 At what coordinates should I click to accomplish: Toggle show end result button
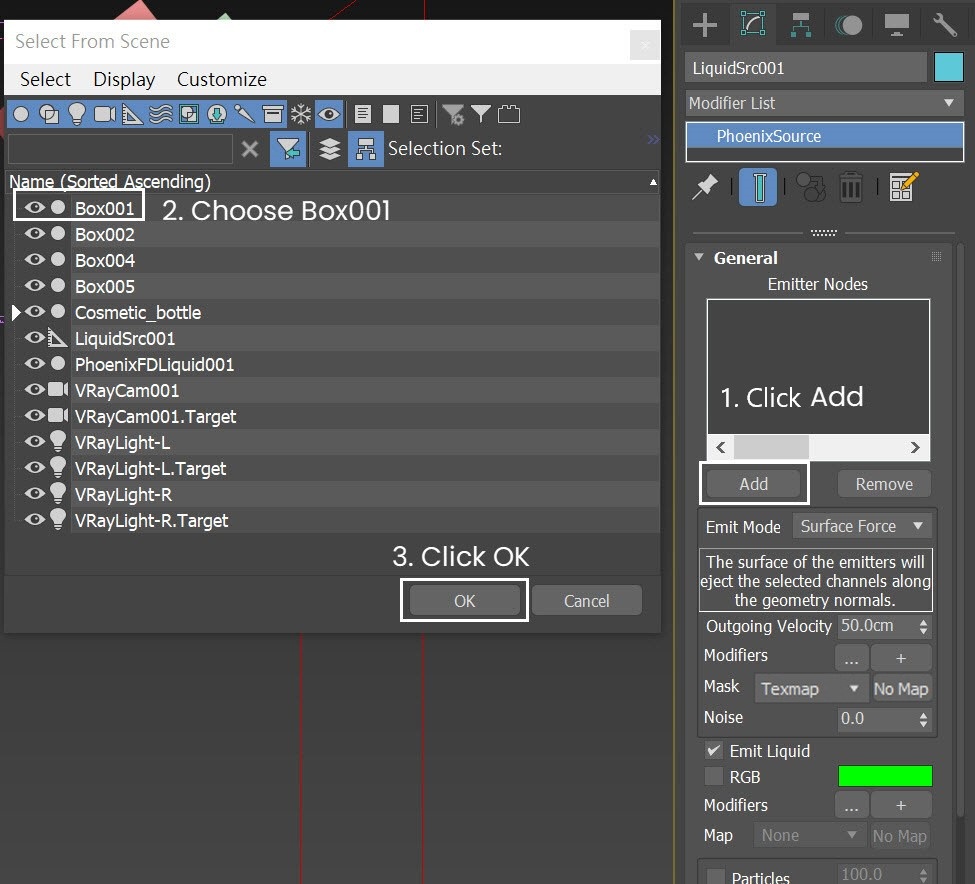coord(758,187)
